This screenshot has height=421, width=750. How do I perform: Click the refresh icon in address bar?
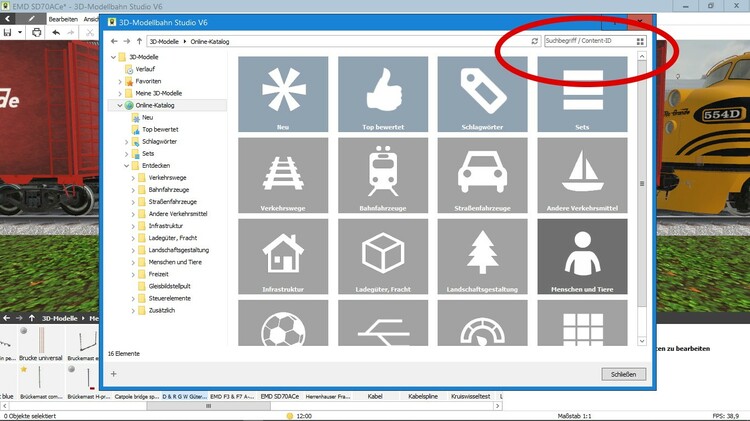535,42
